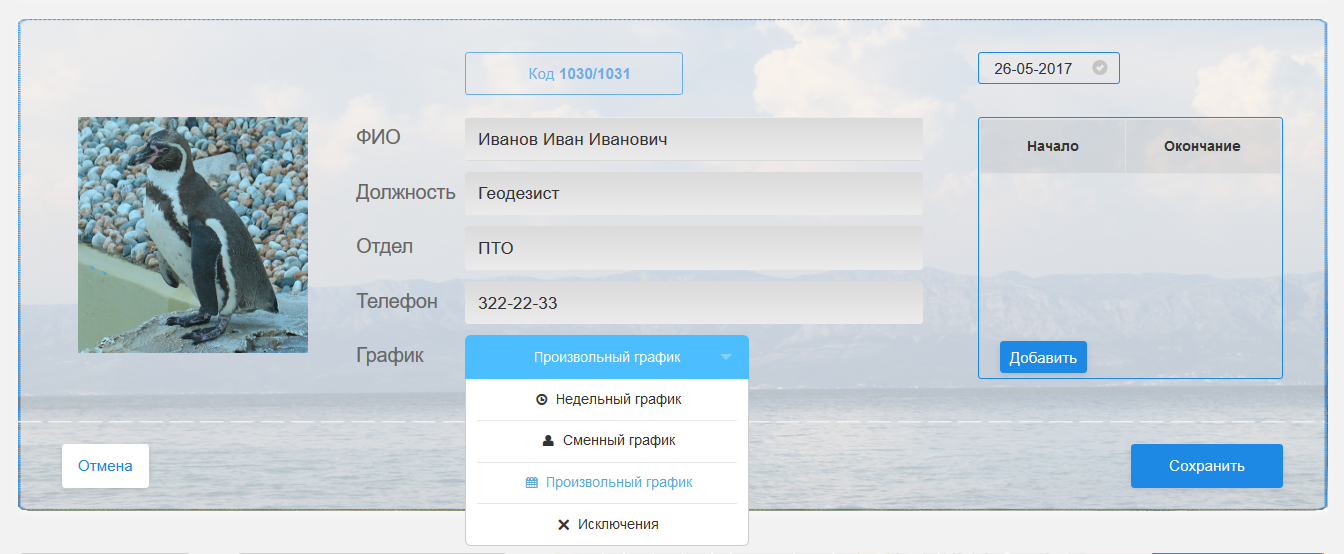Open the date field 26-05-2017

[x=1049, y=68]
